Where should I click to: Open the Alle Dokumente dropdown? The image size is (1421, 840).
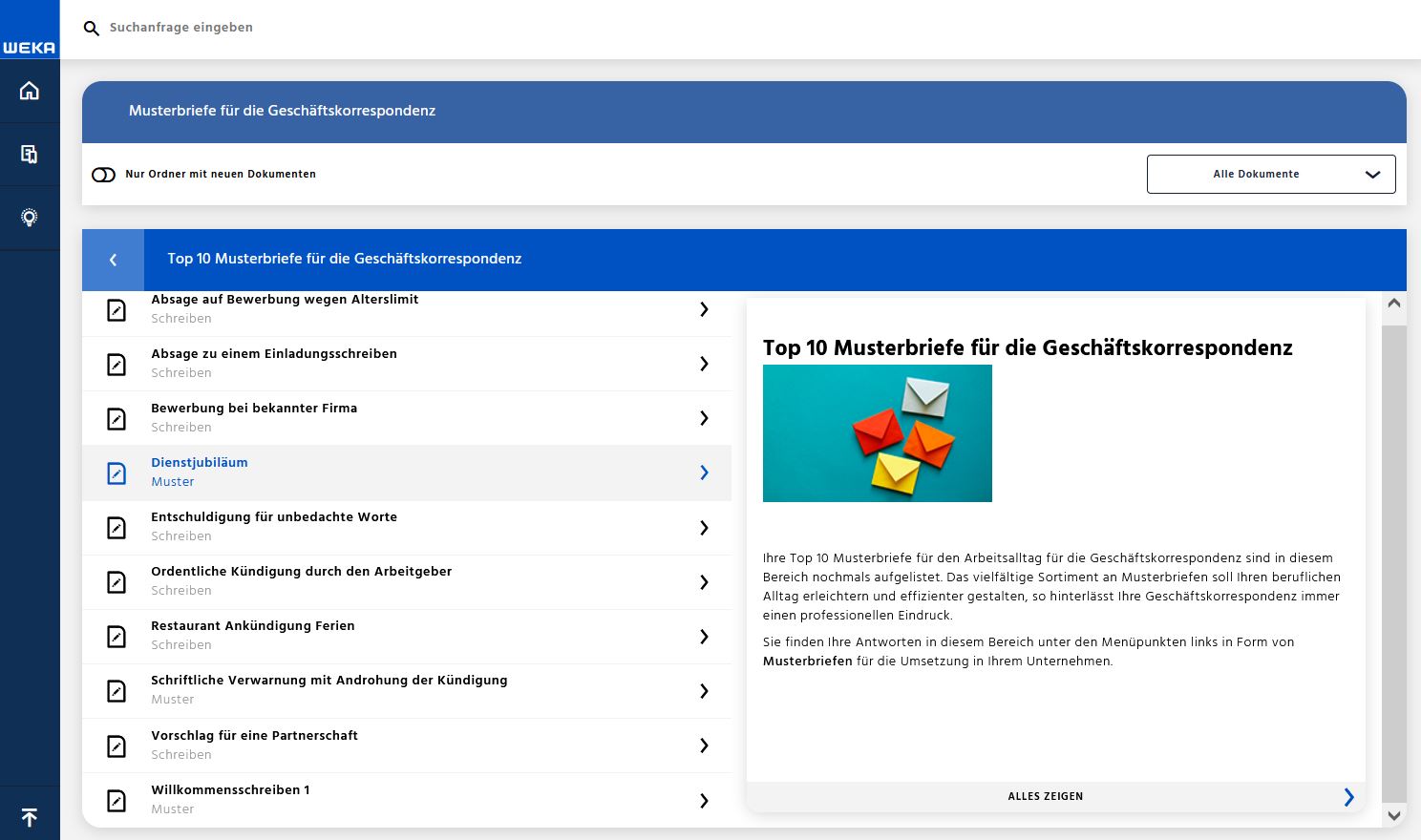pyautogui.click(x=1270, y=175)
